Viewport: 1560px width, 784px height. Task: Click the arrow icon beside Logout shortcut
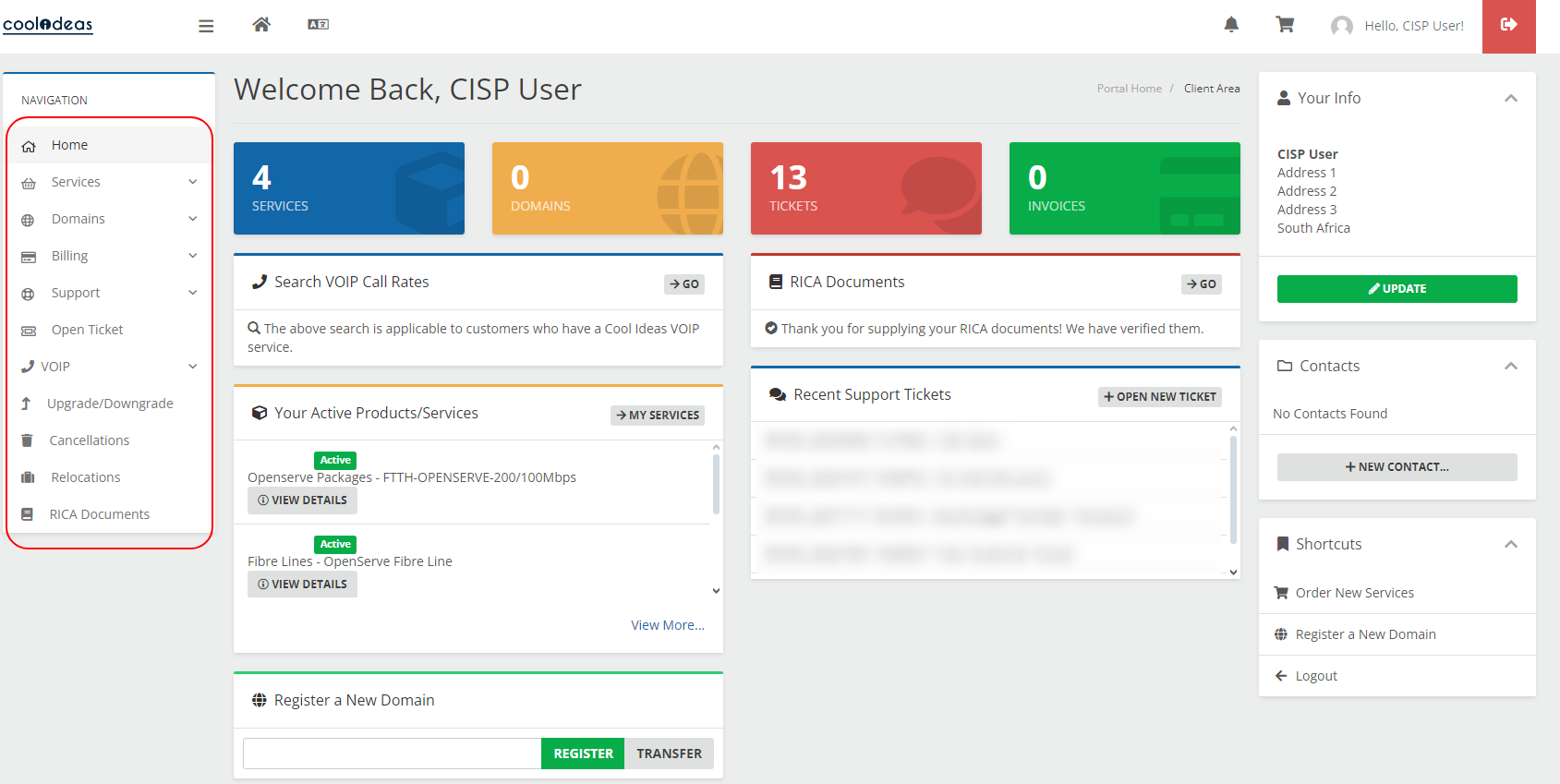pyautogui.click(x=1281, y=676)
